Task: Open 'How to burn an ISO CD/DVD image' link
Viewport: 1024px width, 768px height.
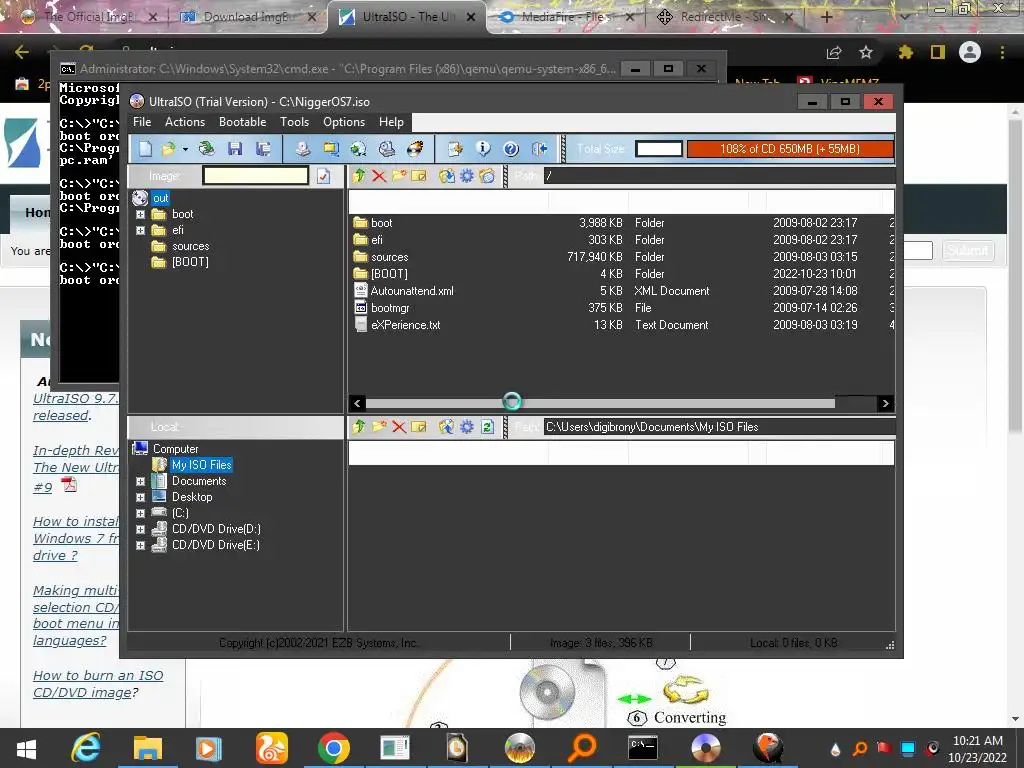Action: coord(98,684)
